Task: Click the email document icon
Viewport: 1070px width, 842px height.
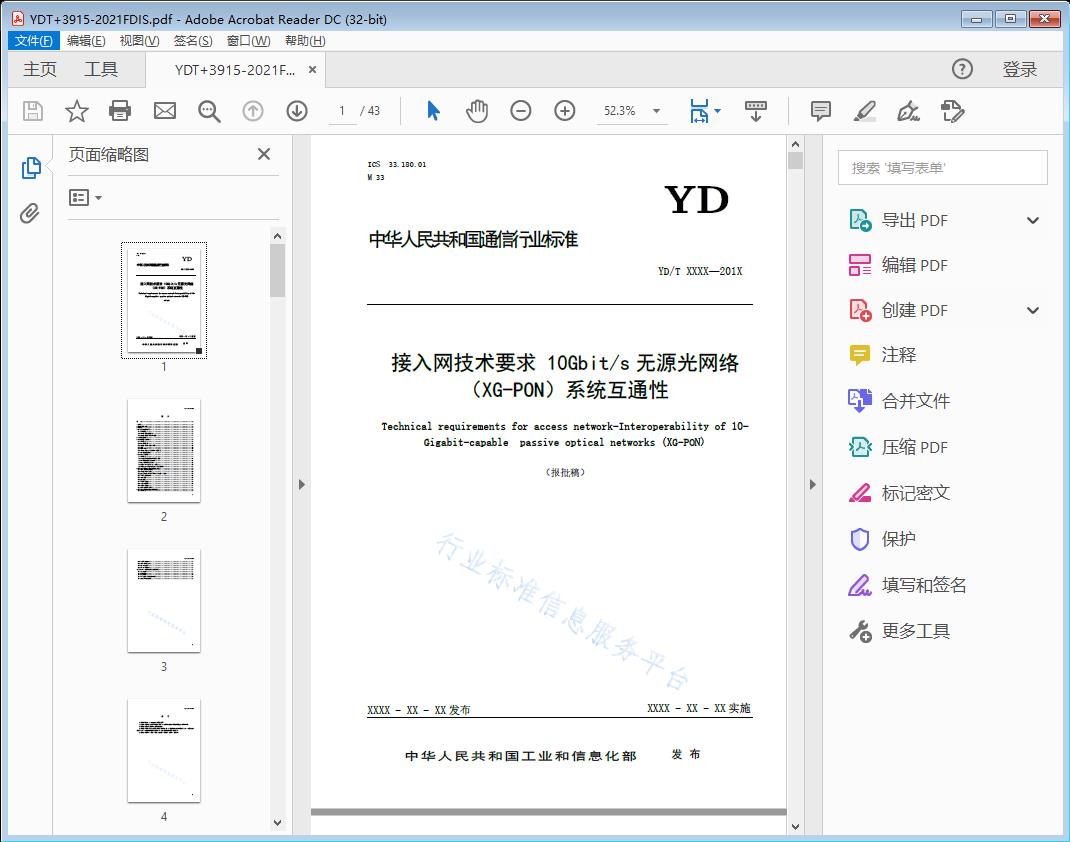Action: (164, 111)
